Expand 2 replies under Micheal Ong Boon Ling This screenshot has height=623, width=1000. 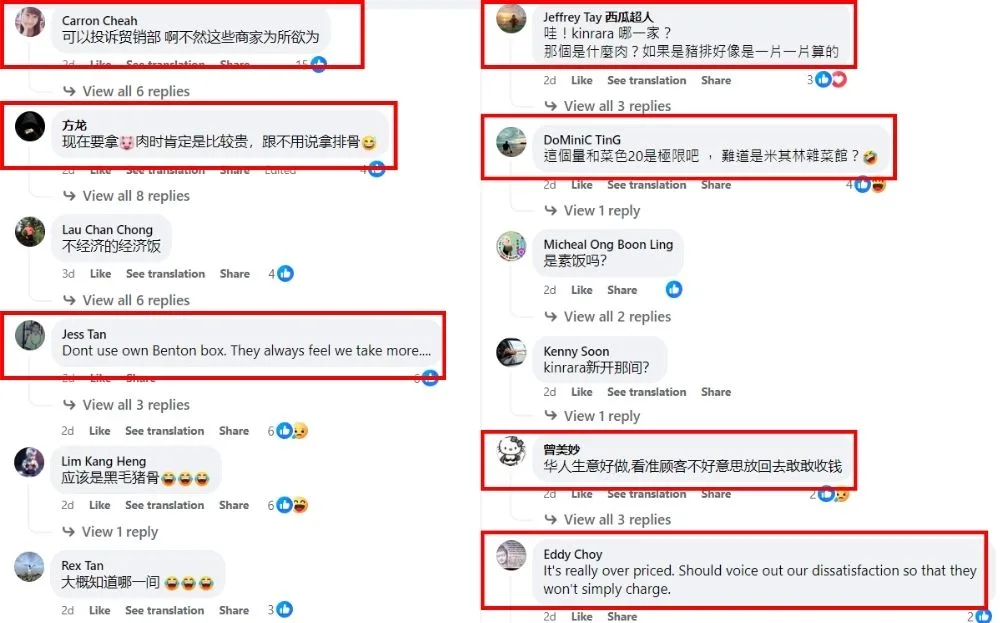608,316
